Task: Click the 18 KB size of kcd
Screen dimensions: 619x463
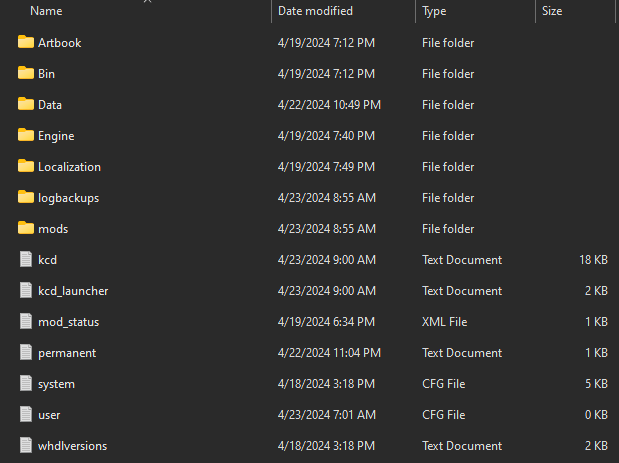Action: pos(593,260)
